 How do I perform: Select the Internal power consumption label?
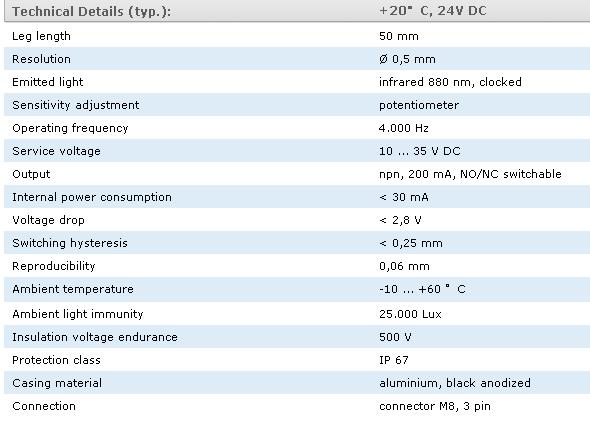click(x=92, y=197)
